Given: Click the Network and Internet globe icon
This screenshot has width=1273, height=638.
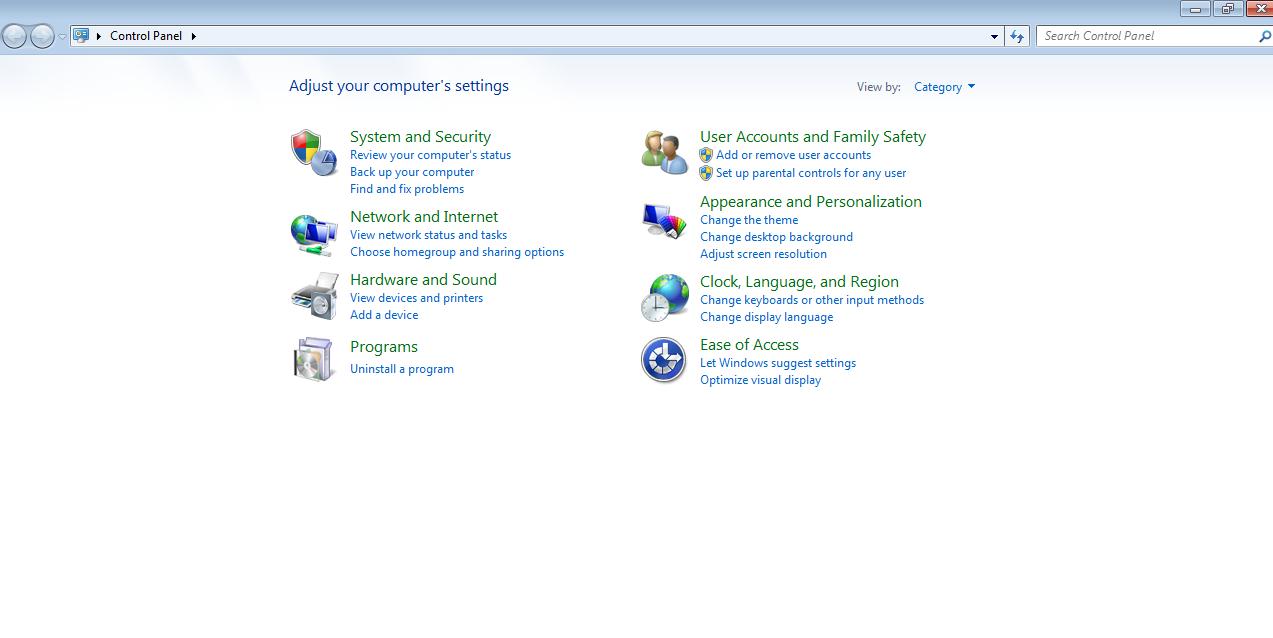Looking at the screenshot, I should point(314,233).
